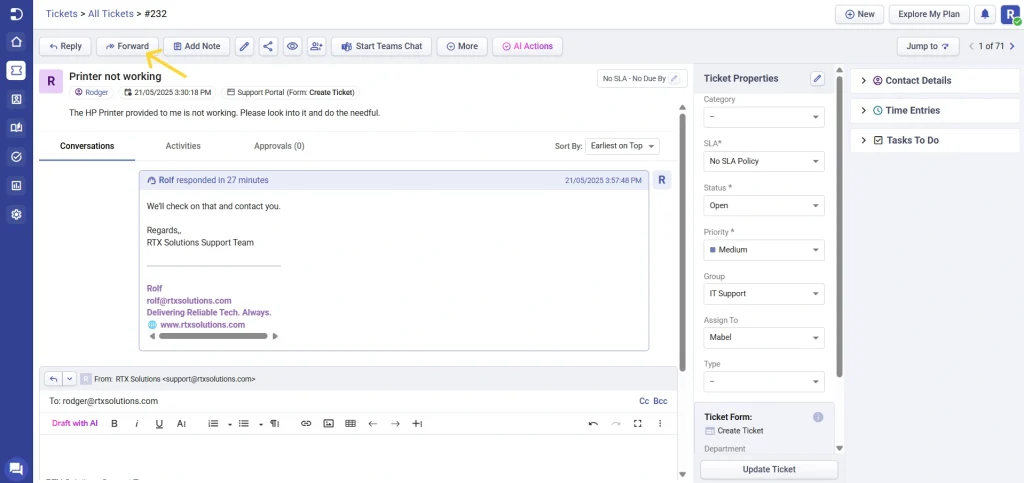1024x483 pixels.
Task: Open the Type dropdown
Action: [x=763, y=381]
